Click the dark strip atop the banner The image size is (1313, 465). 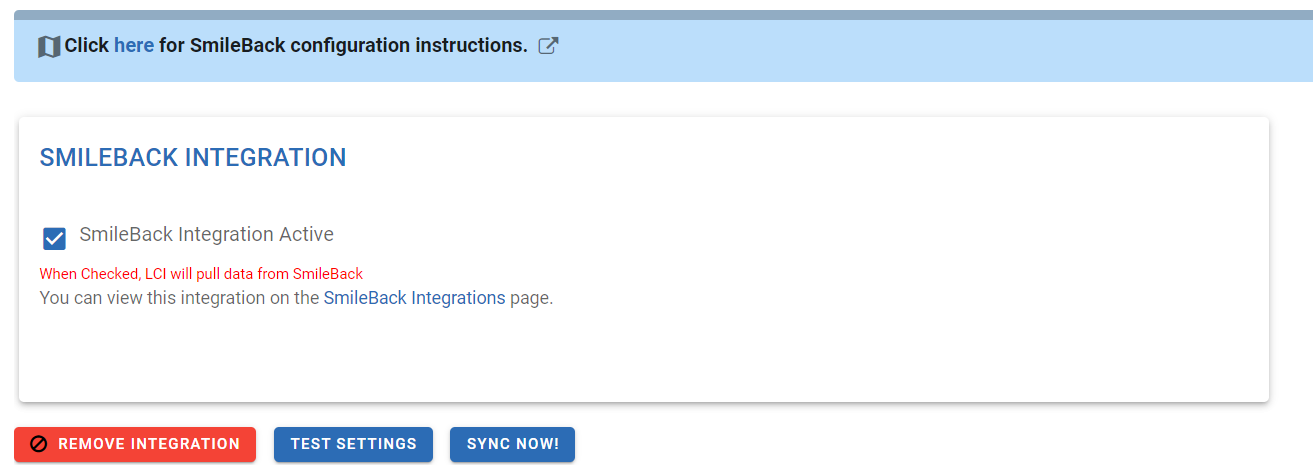coord(663,15)
